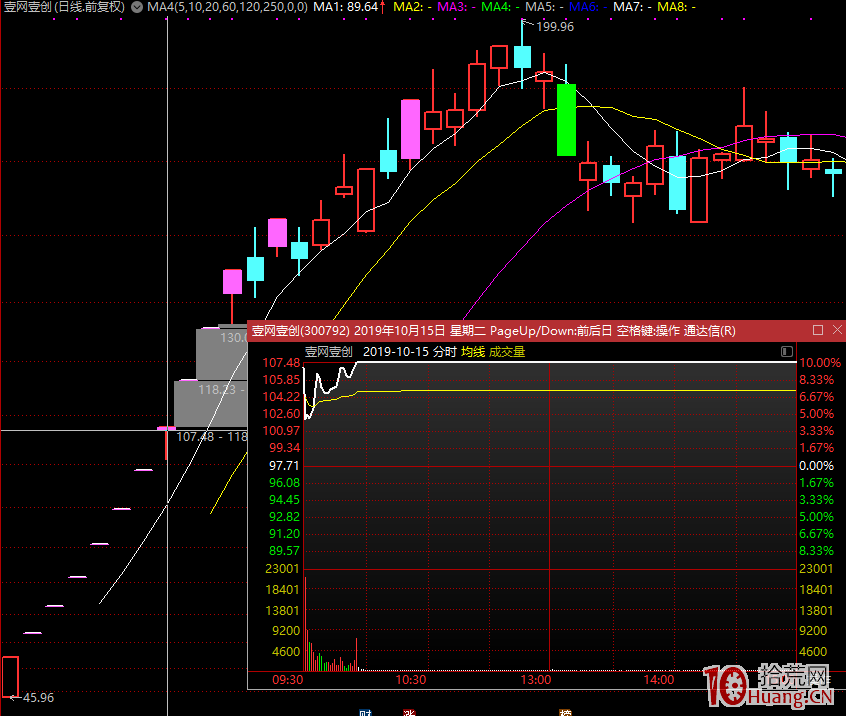Click the 97.71 previous close price label

tap(284, 465)
